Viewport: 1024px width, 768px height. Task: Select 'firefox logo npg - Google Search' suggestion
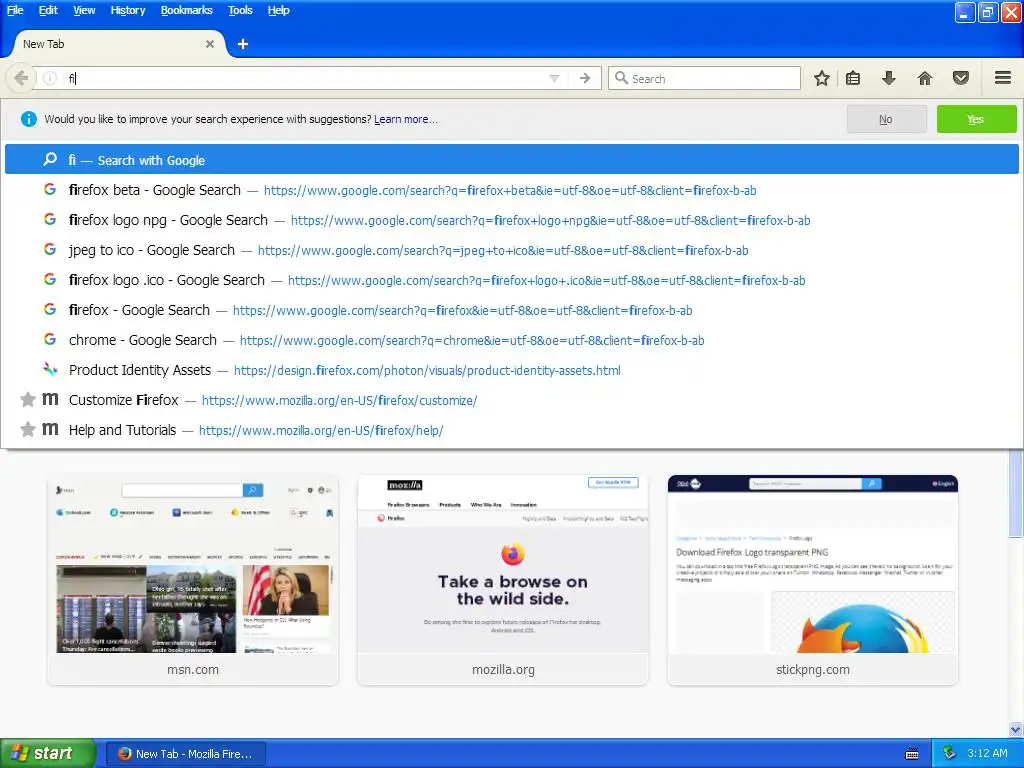[x=511, y=220]
